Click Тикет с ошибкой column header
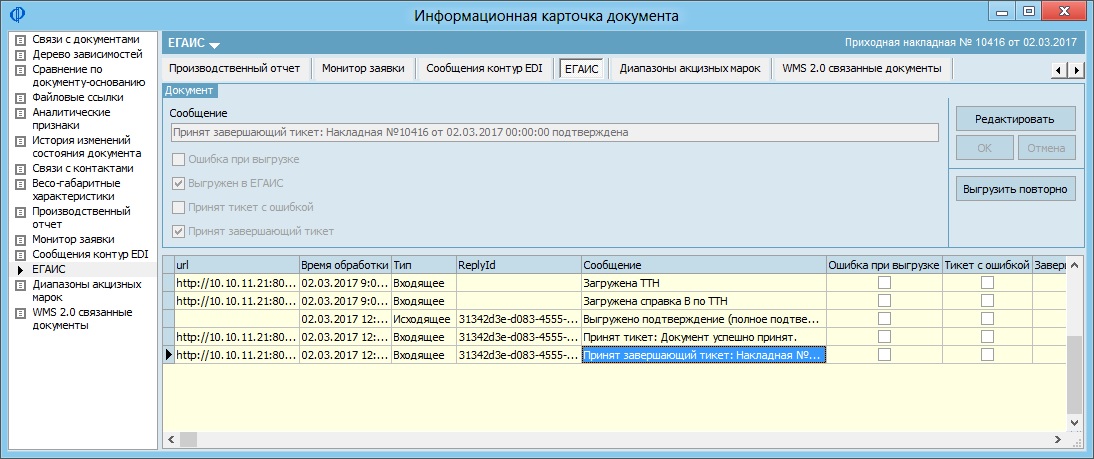This screenshot has height=459, width=1094. coord(987,265)
